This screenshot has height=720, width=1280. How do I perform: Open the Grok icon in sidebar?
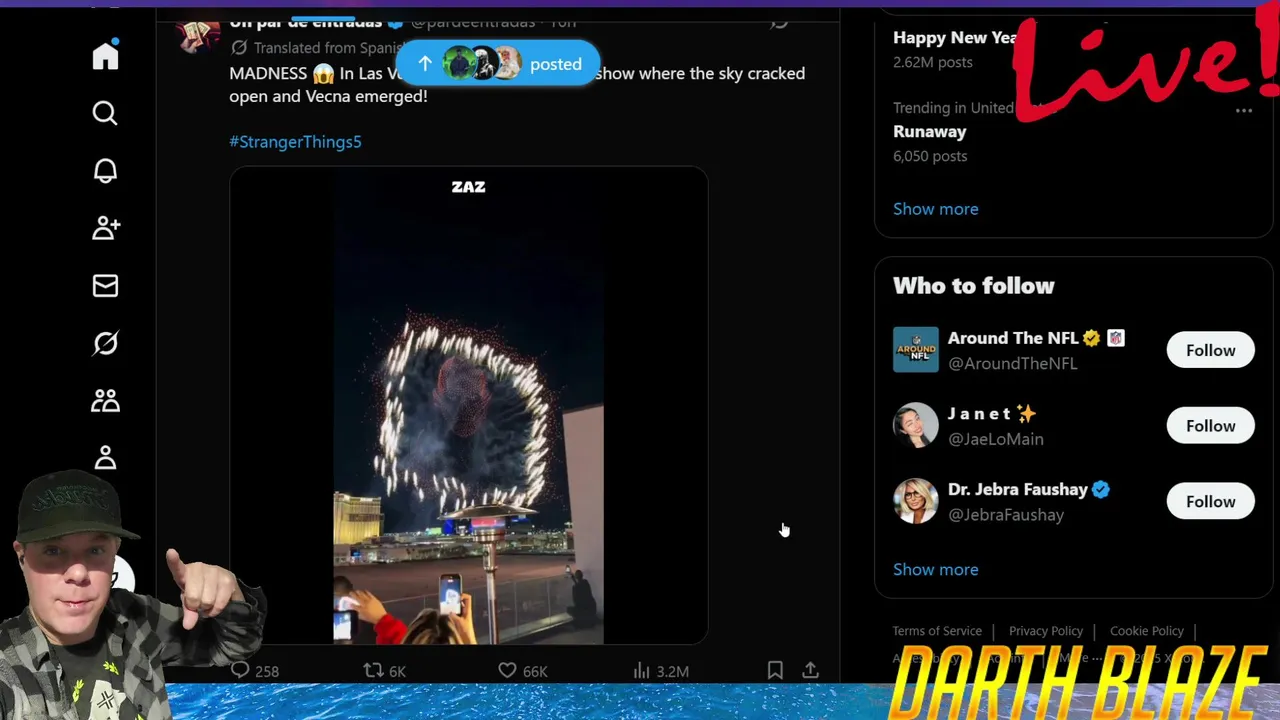click(105, 344)
